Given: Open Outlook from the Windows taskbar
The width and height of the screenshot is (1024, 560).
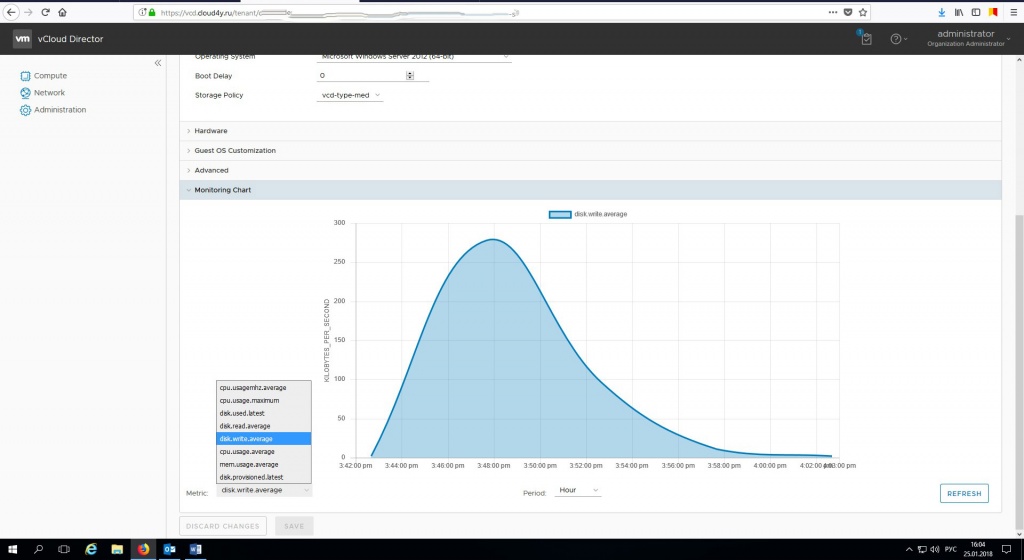Looking at the screenshot, I should [x=169, y=549].
